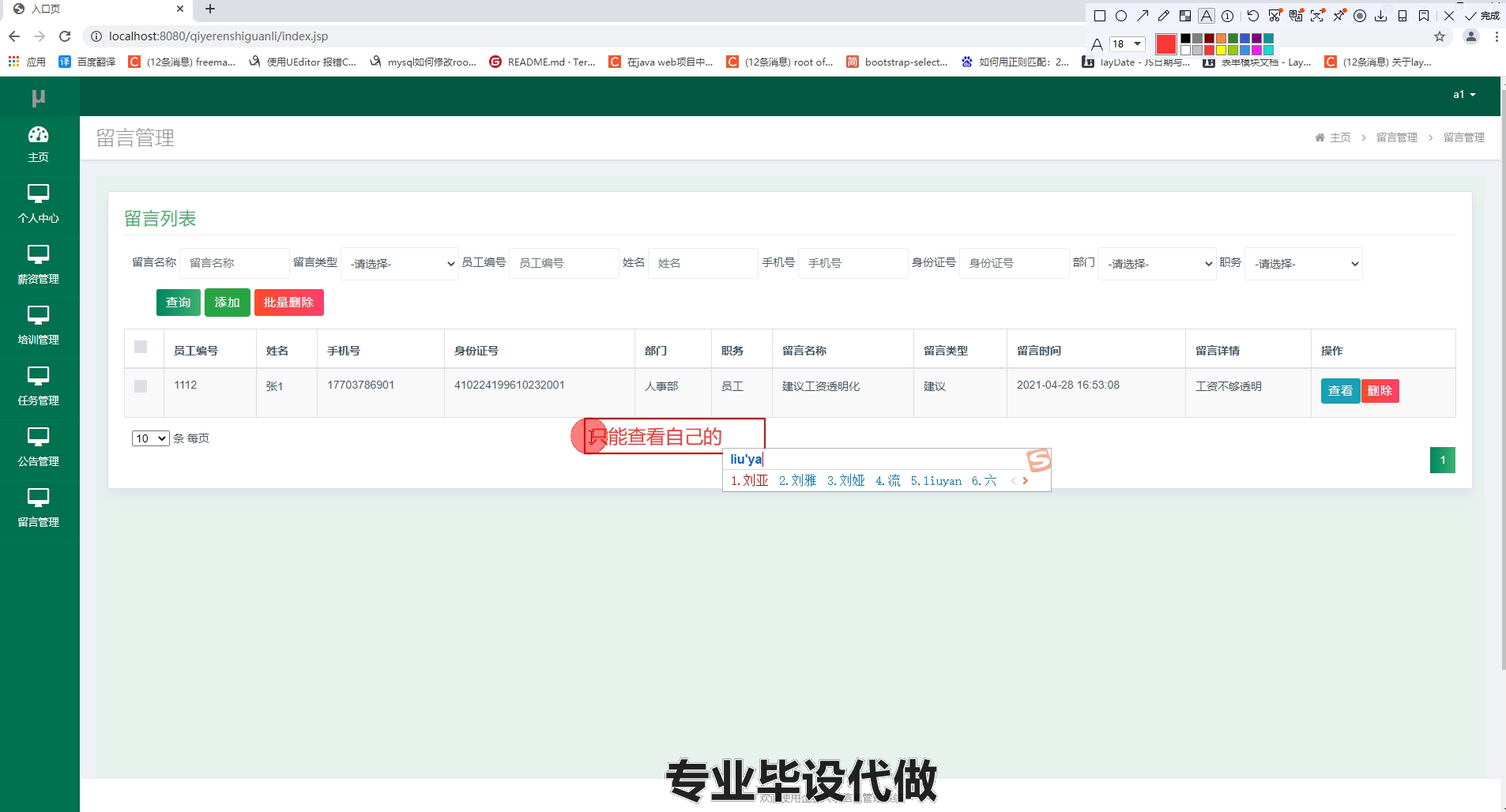Go back in browser history
The image size is (1506, 812).
coord(14,36)
